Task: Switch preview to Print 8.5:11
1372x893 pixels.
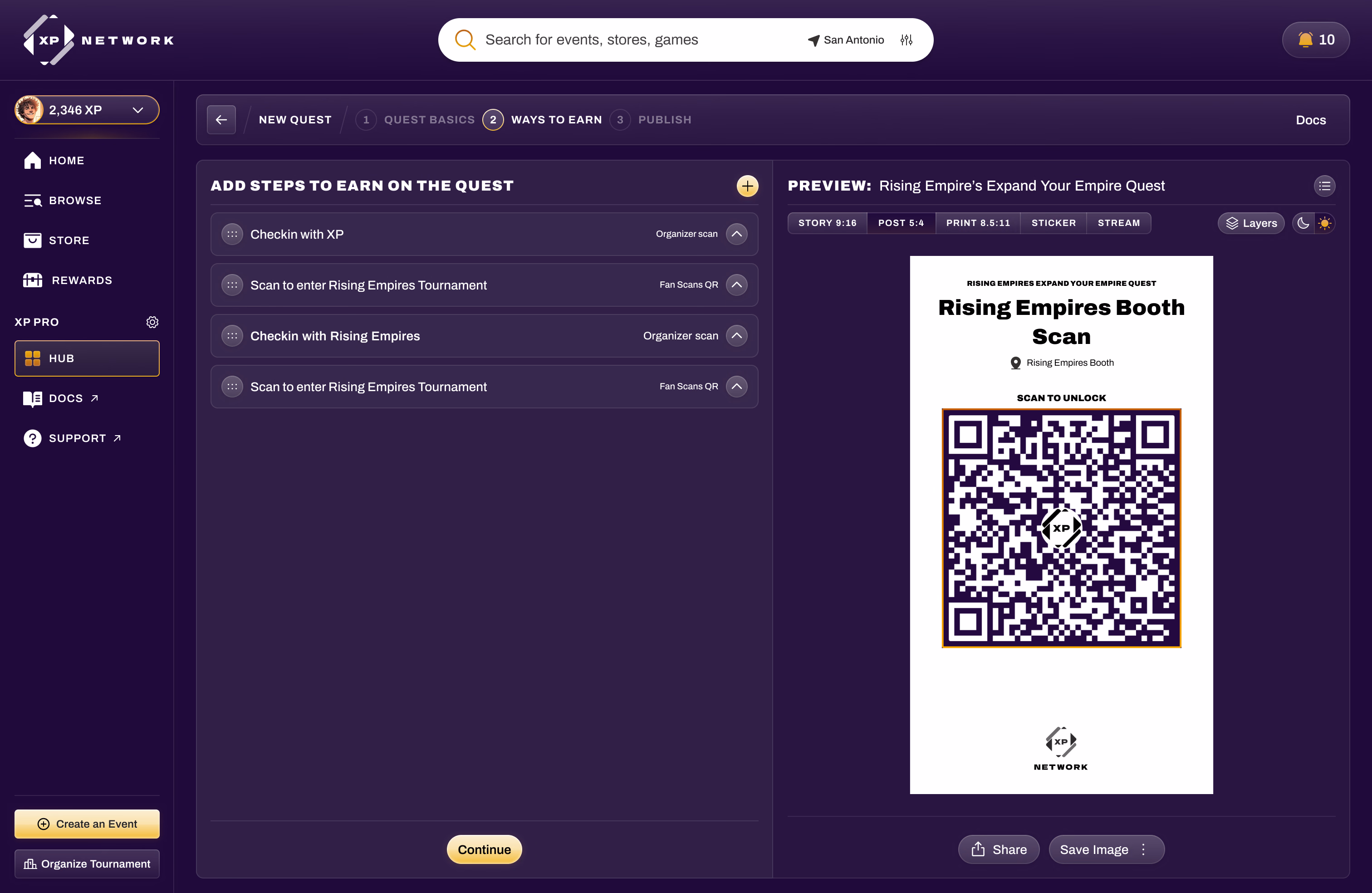Action: 978,222
